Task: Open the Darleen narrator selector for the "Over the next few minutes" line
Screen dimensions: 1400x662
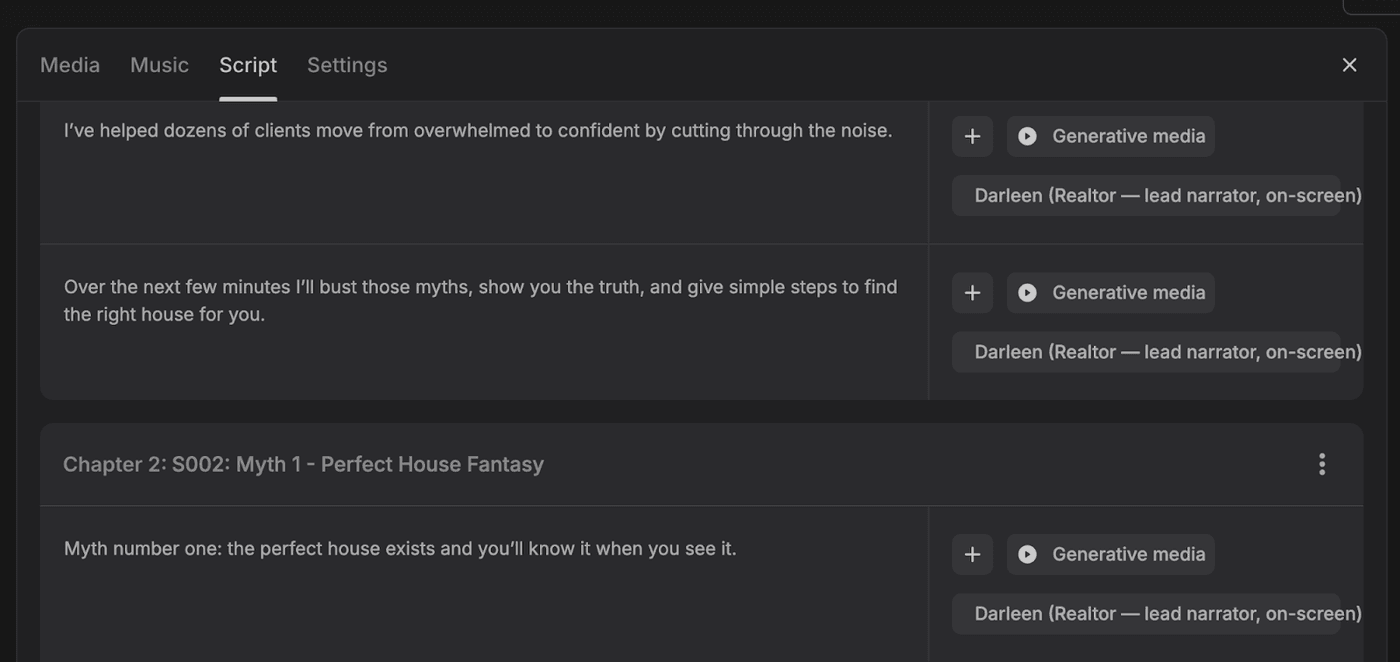Action: coord(1146,352)
